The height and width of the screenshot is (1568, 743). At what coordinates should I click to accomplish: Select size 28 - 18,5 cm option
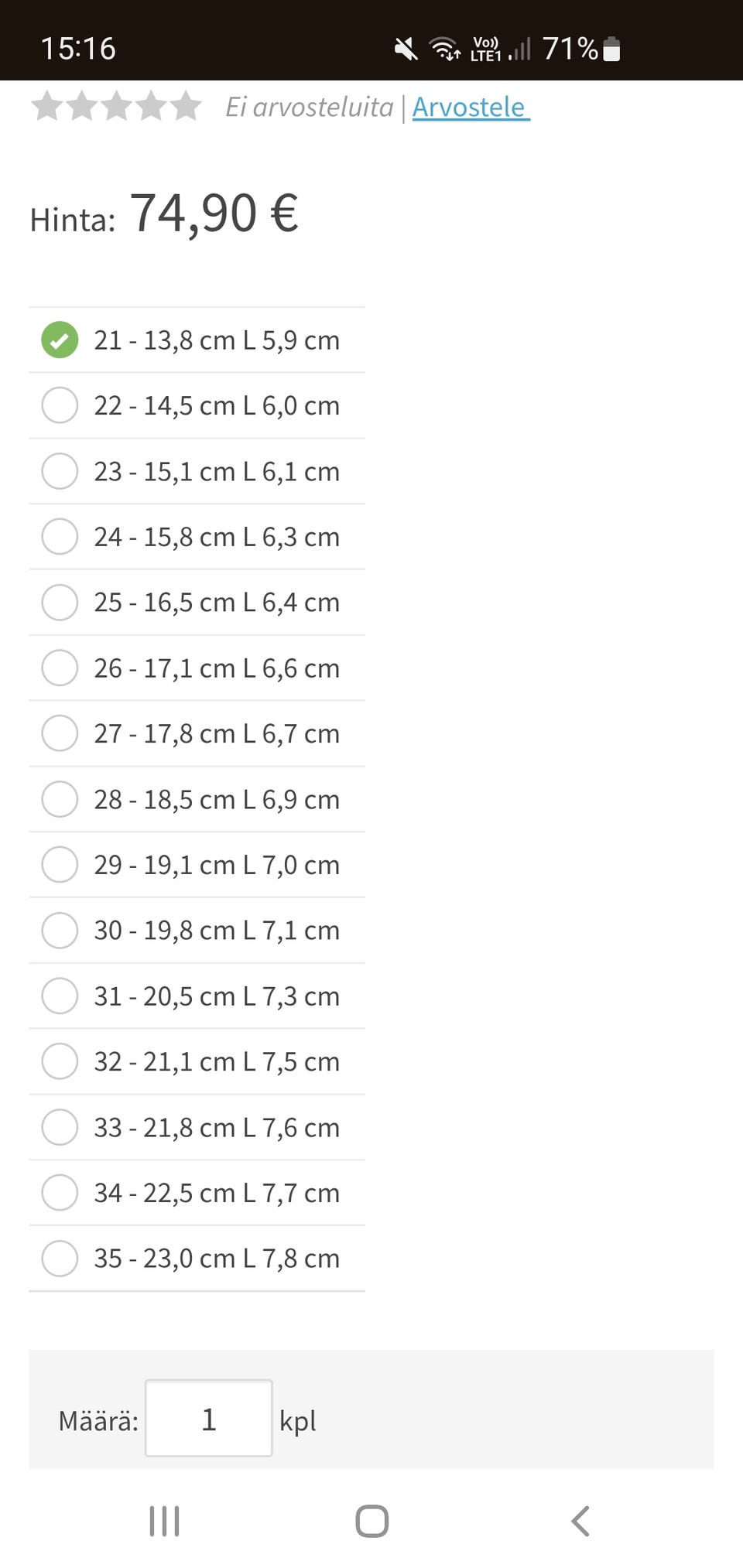(60, 799)
